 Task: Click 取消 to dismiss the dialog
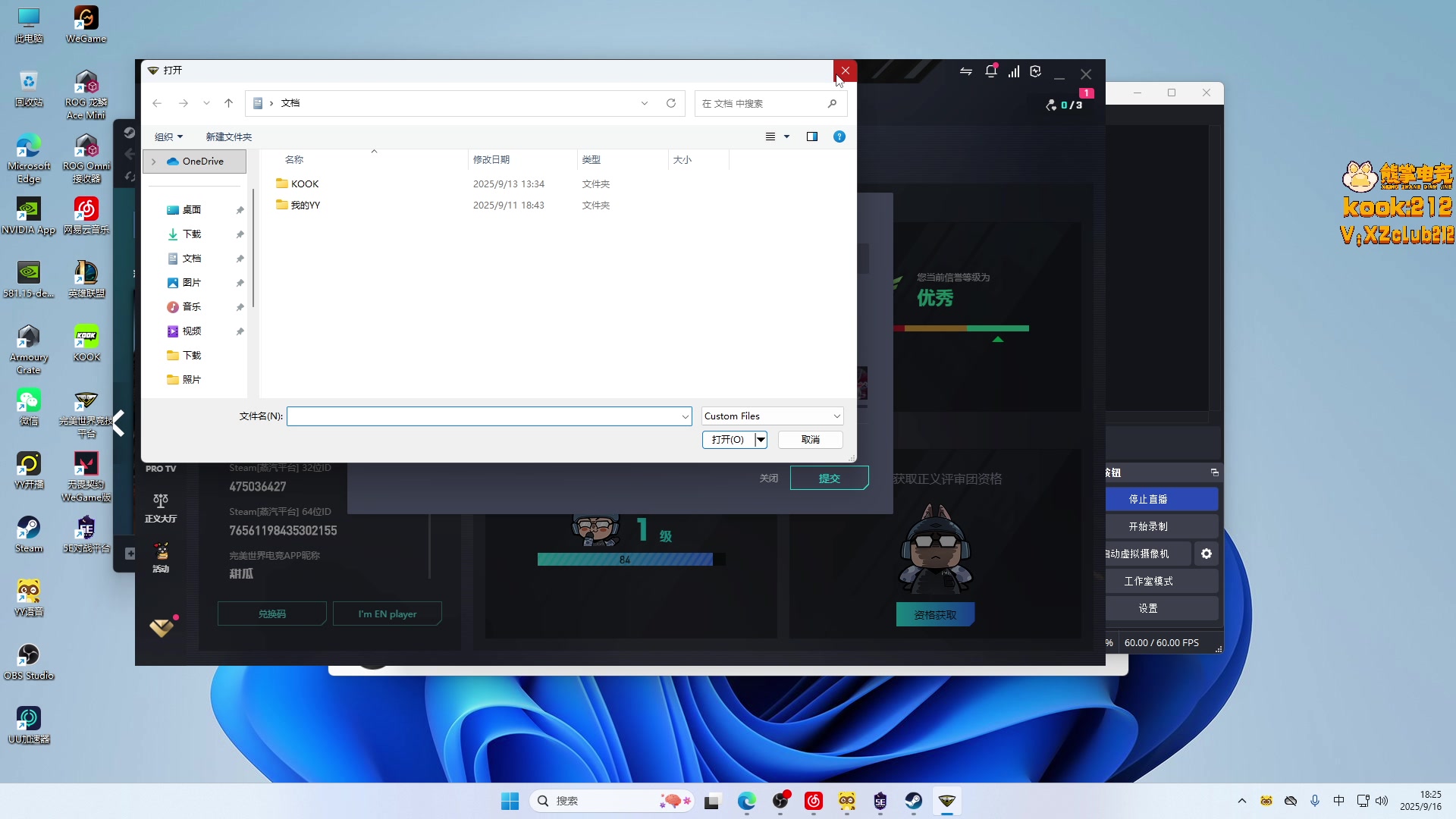(811, 440)
